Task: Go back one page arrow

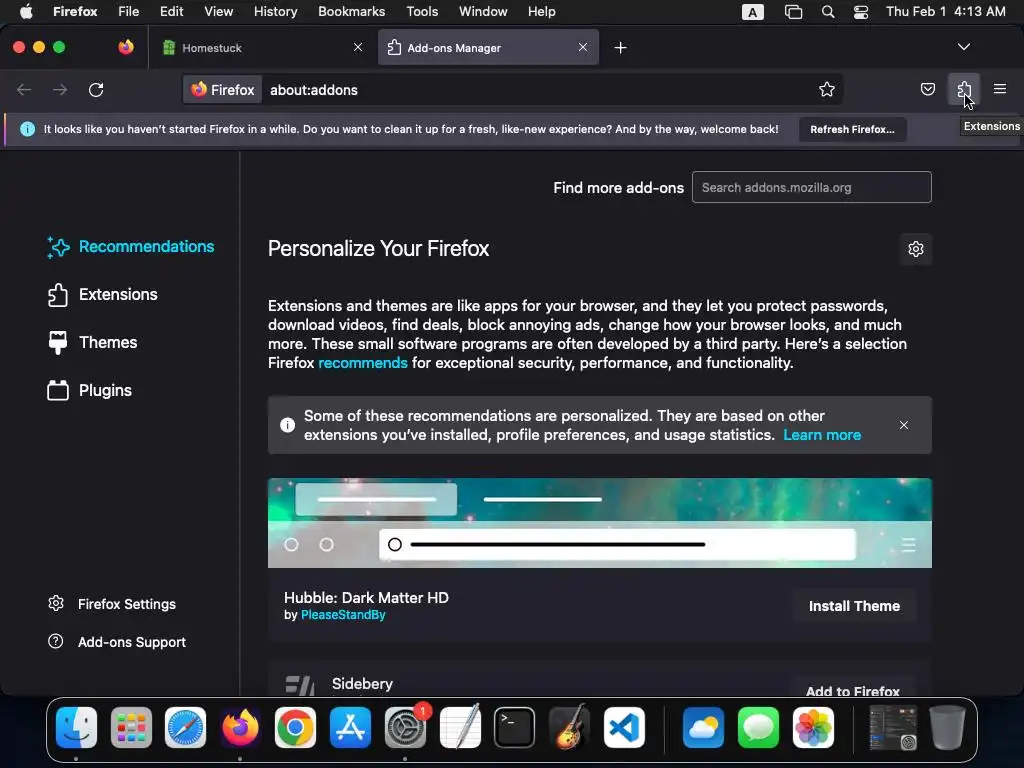Action: click(24, 89)
